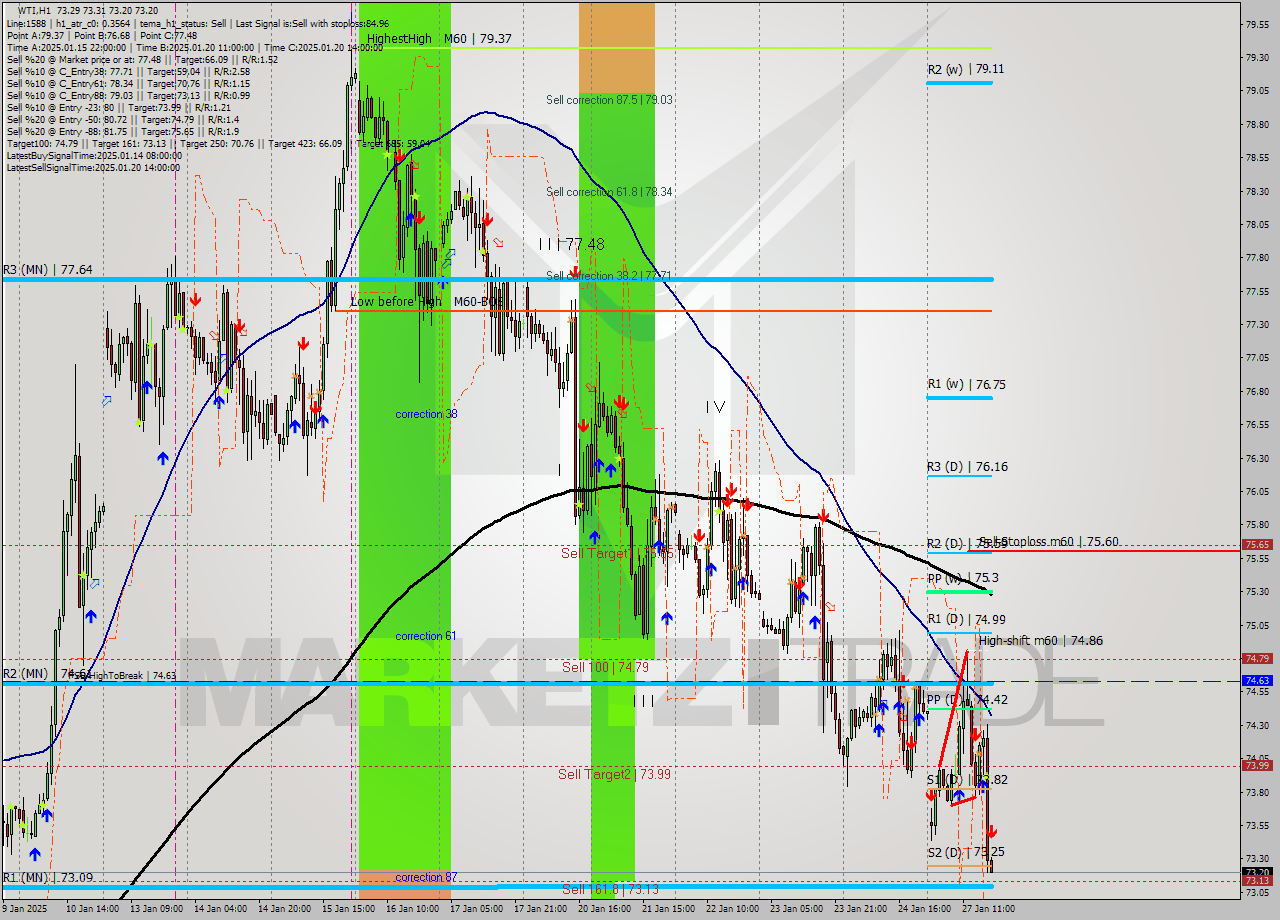Click the red 75.65 price tag on axis
The width and height of the screenshot is (1280, 920).
pos(1257,545)
